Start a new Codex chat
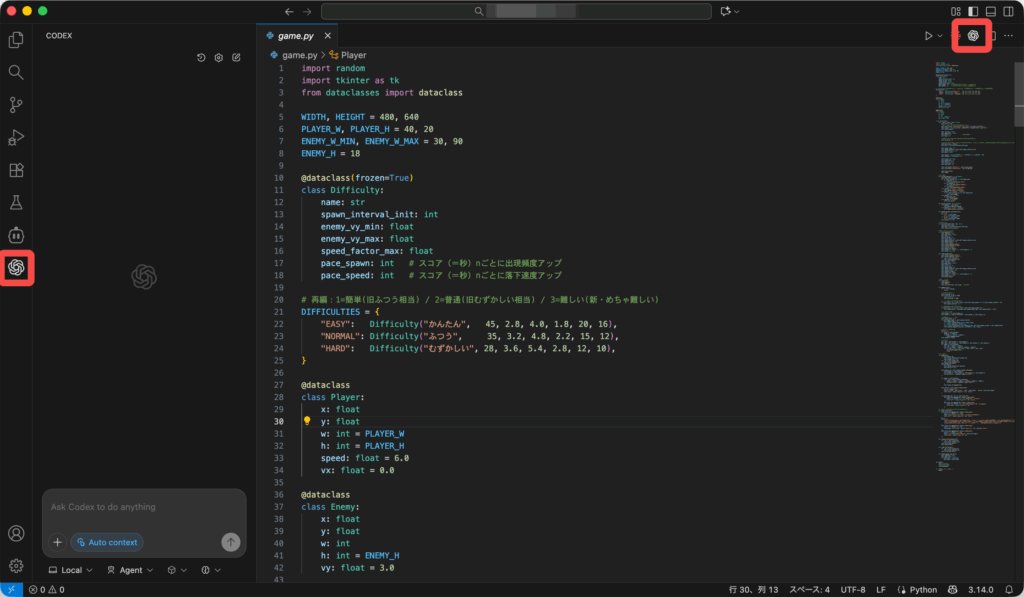The width and height of the screenshot is (1024, 597). click(x=236, y=58)
